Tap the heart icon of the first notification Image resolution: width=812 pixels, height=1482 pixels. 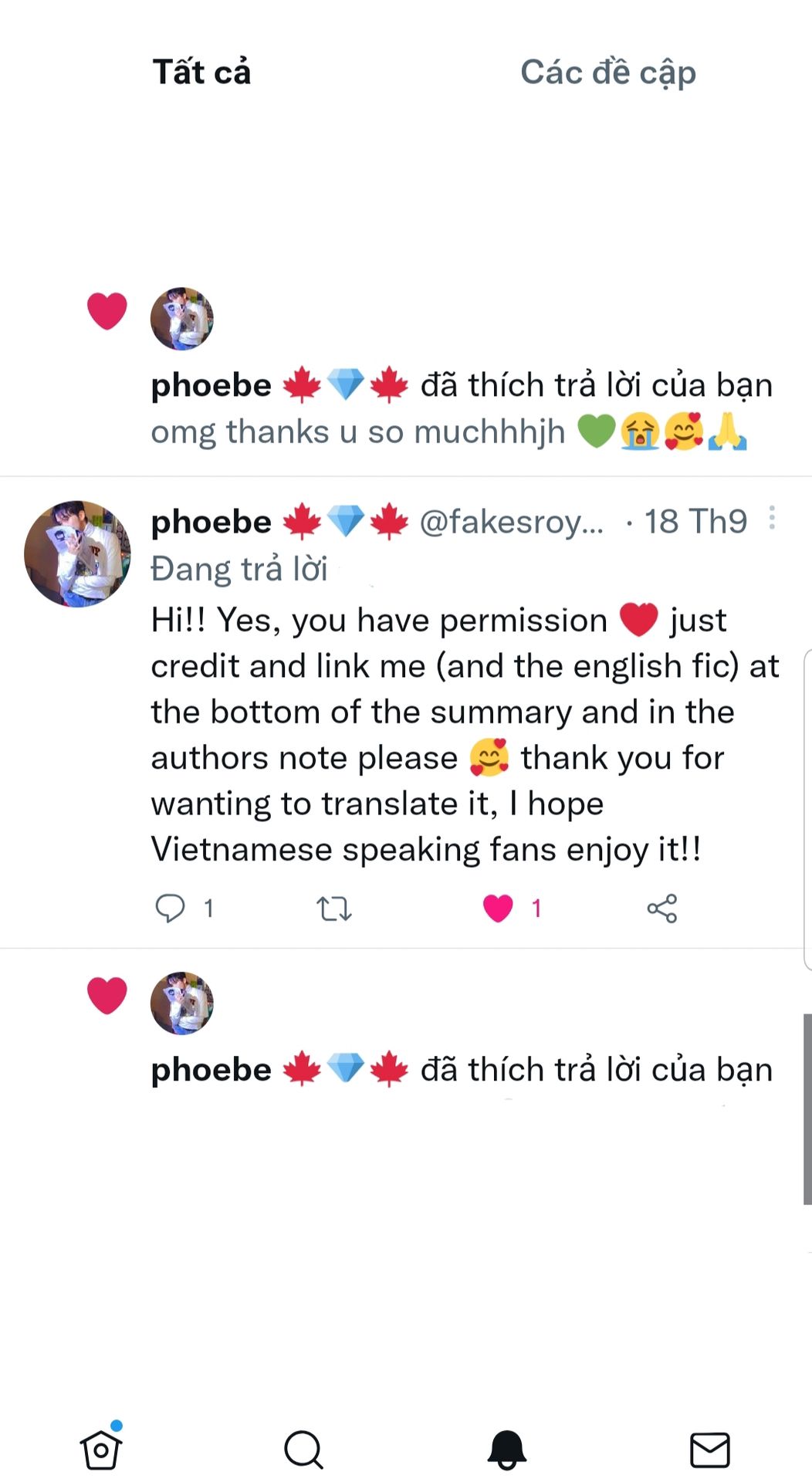click(107, 311)
